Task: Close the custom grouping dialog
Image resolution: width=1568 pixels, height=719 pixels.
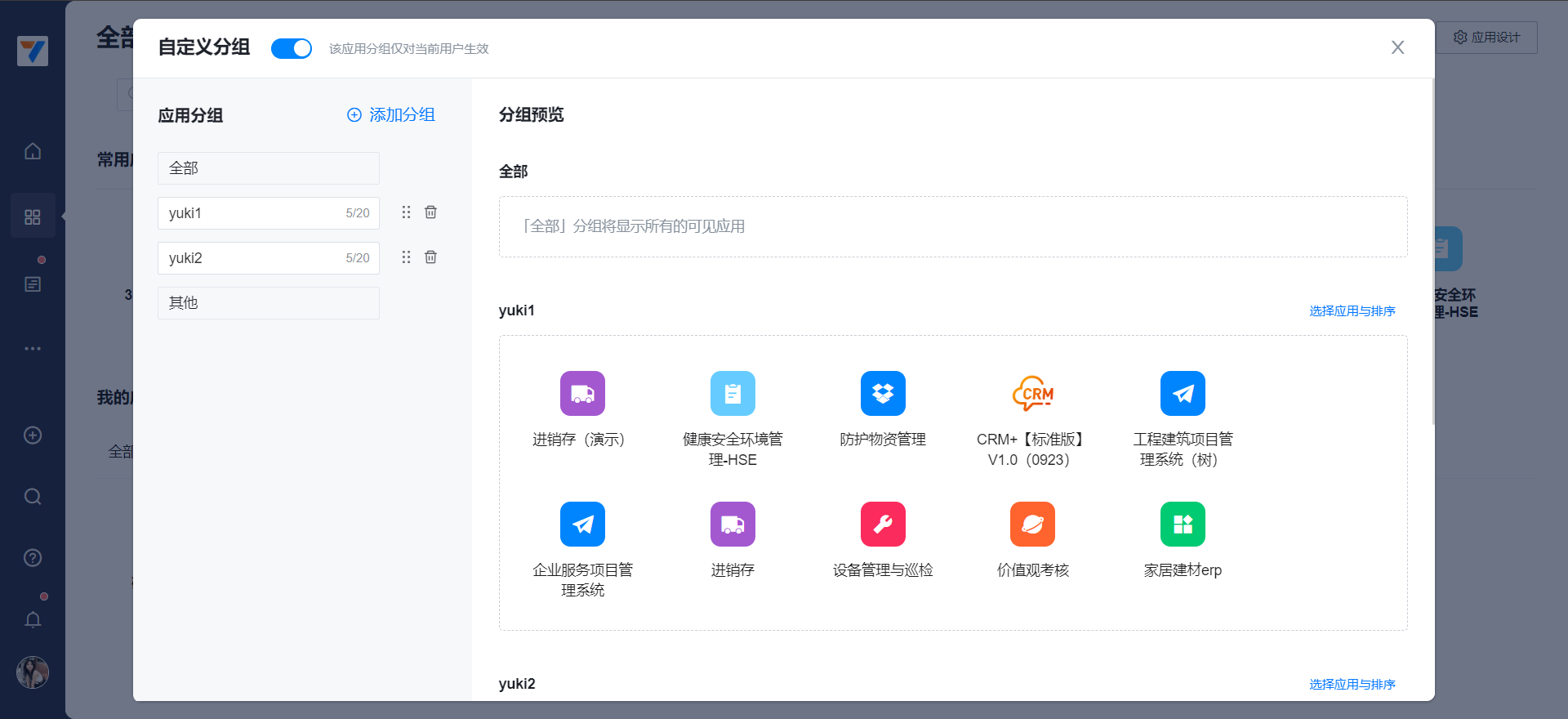Action: click(1397, 48)
